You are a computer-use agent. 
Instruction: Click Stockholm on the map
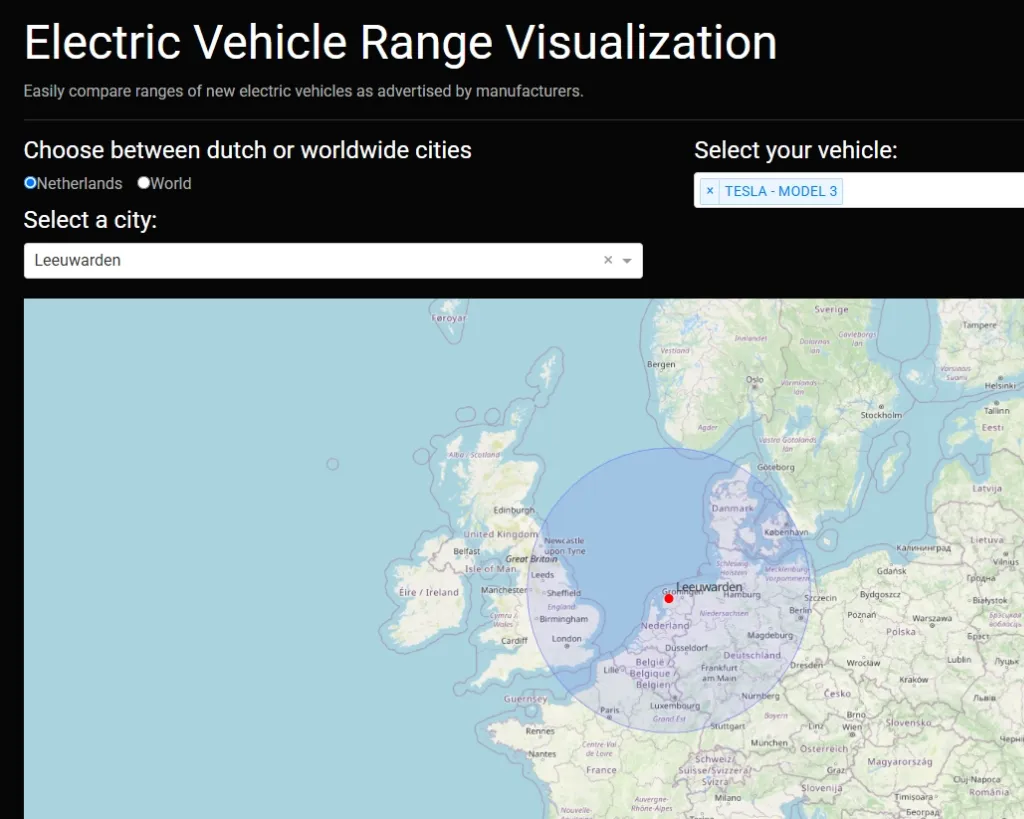pos(881,415)
